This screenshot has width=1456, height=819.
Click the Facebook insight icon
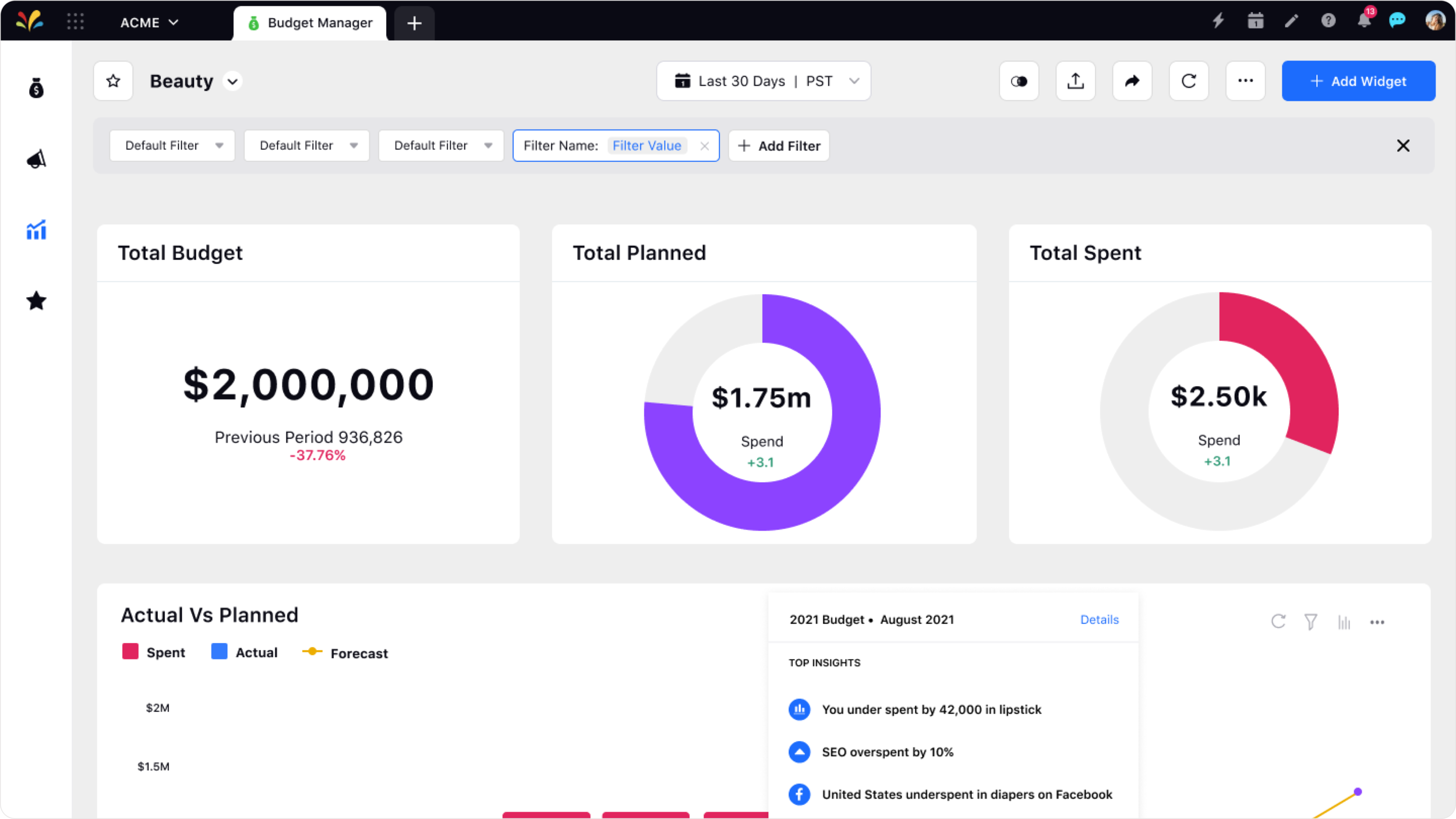click(x=799, y=795)
